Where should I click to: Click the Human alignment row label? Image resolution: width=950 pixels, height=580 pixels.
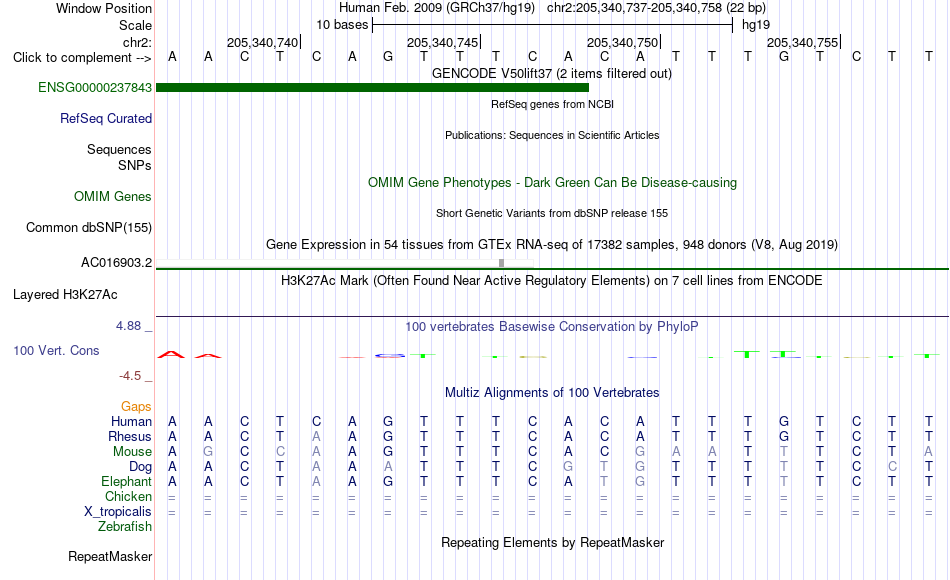click(131, 421)
